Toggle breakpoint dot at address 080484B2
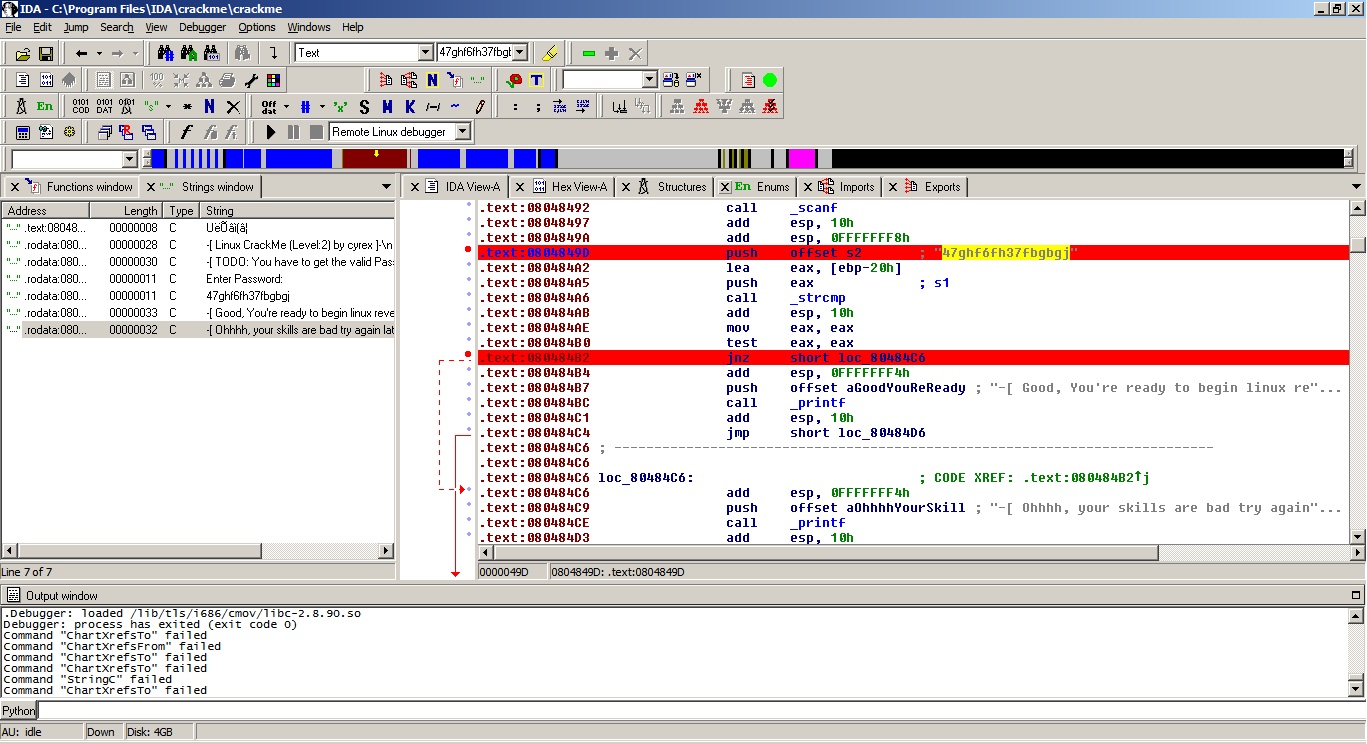 [468, 354]
